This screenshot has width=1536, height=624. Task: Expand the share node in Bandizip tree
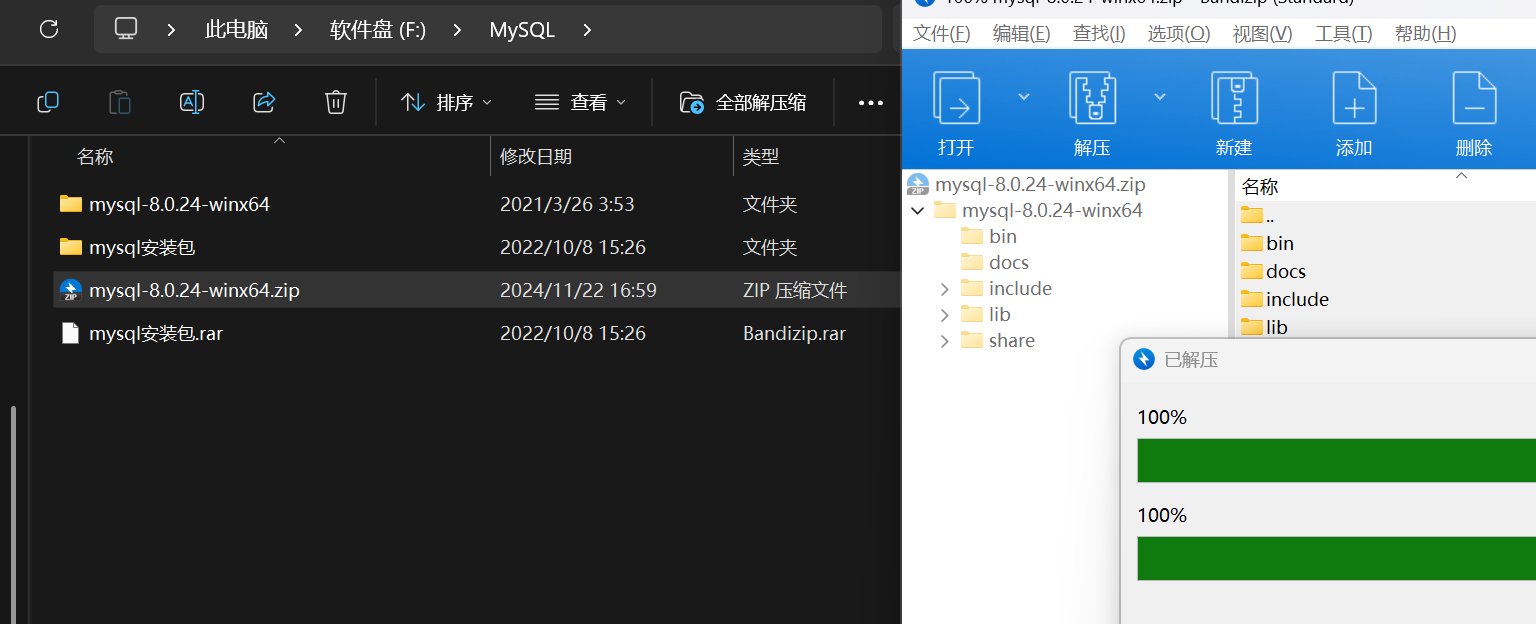click(x=944, y=341)
